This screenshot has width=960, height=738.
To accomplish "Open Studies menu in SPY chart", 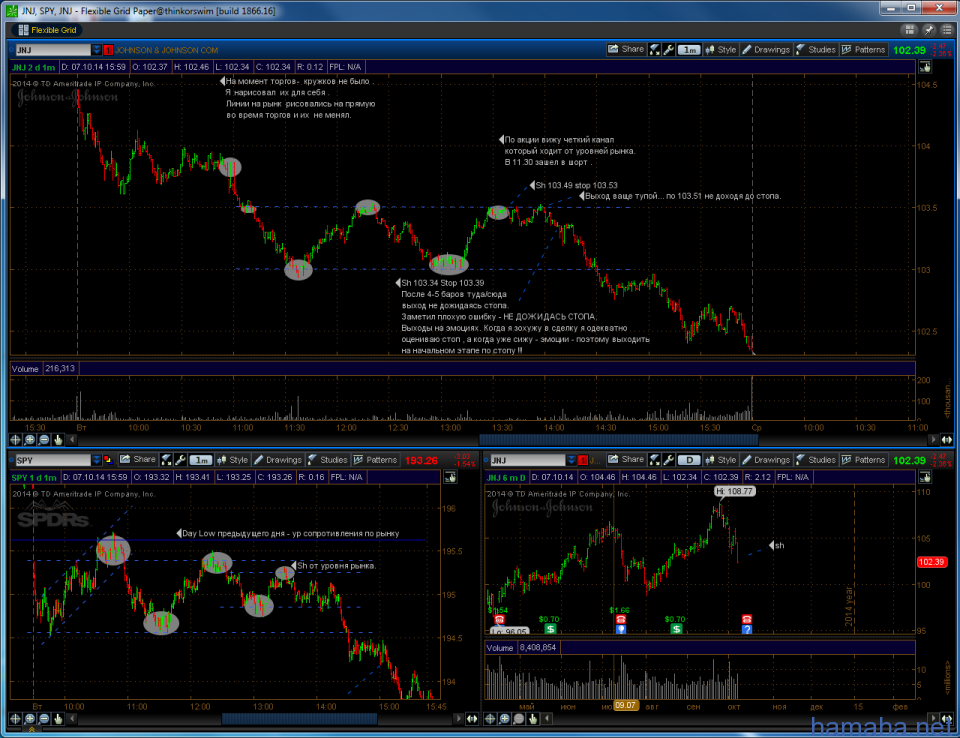I will pyautogui.click(x=328, y=460).
